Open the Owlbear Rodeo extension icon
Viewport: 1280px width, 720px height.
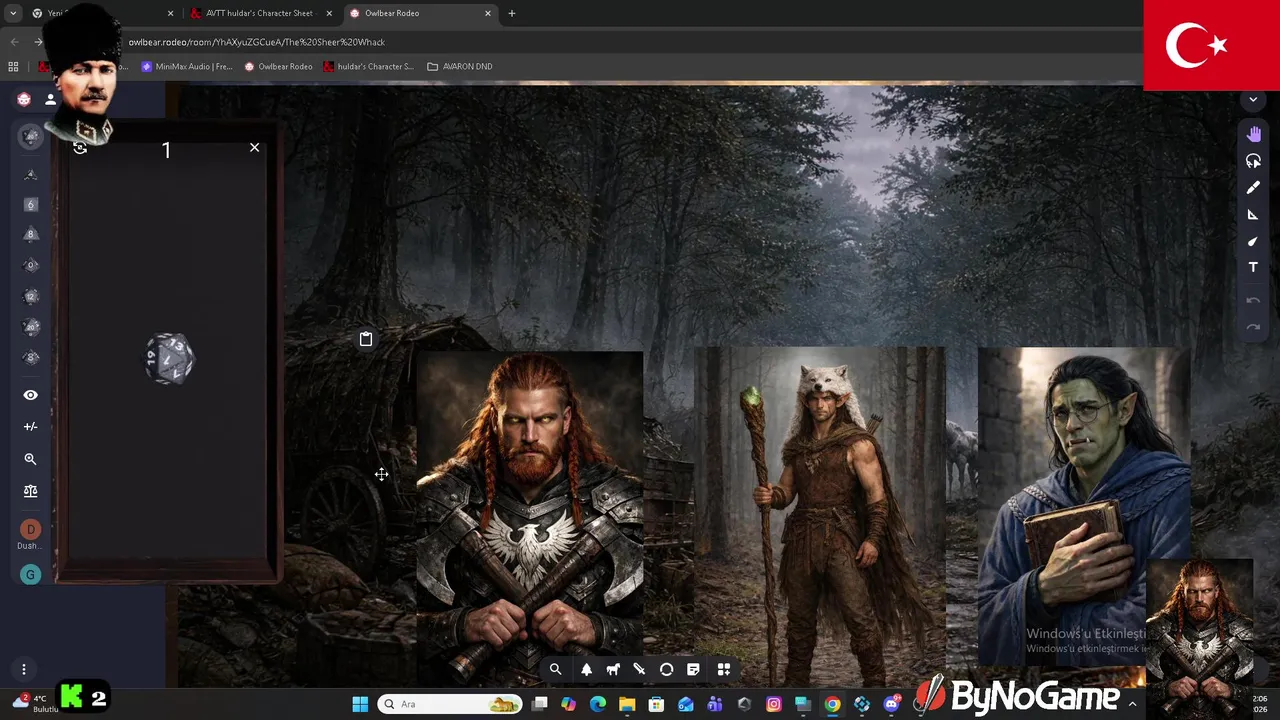point(24,99)
